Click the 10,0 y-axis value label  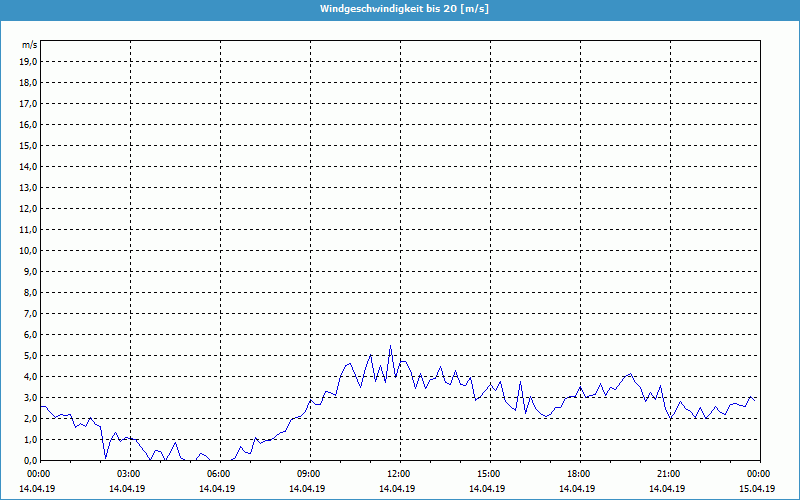[x=29, y=250]
